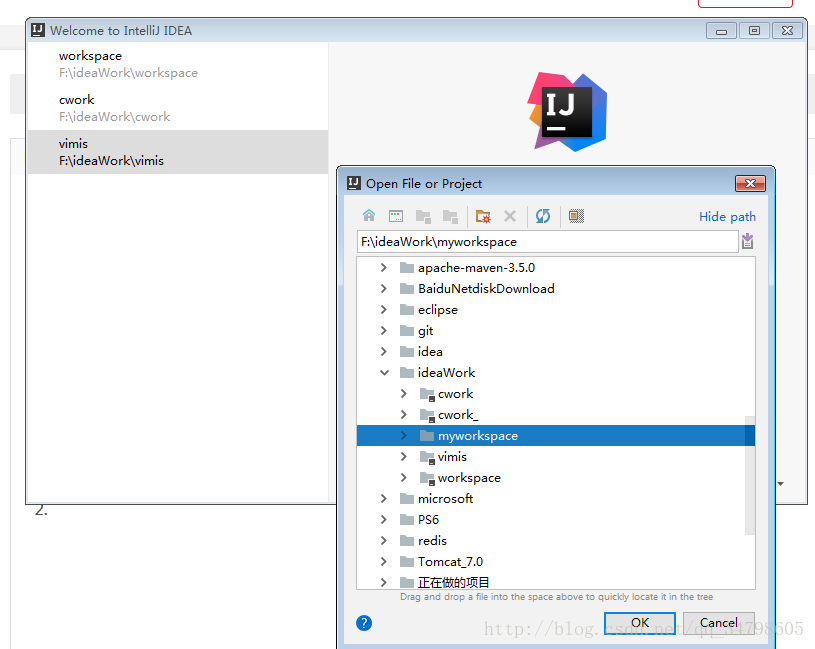Select PS6 folder in tree
Screen dimensions: 815x649
coord(428,520)
